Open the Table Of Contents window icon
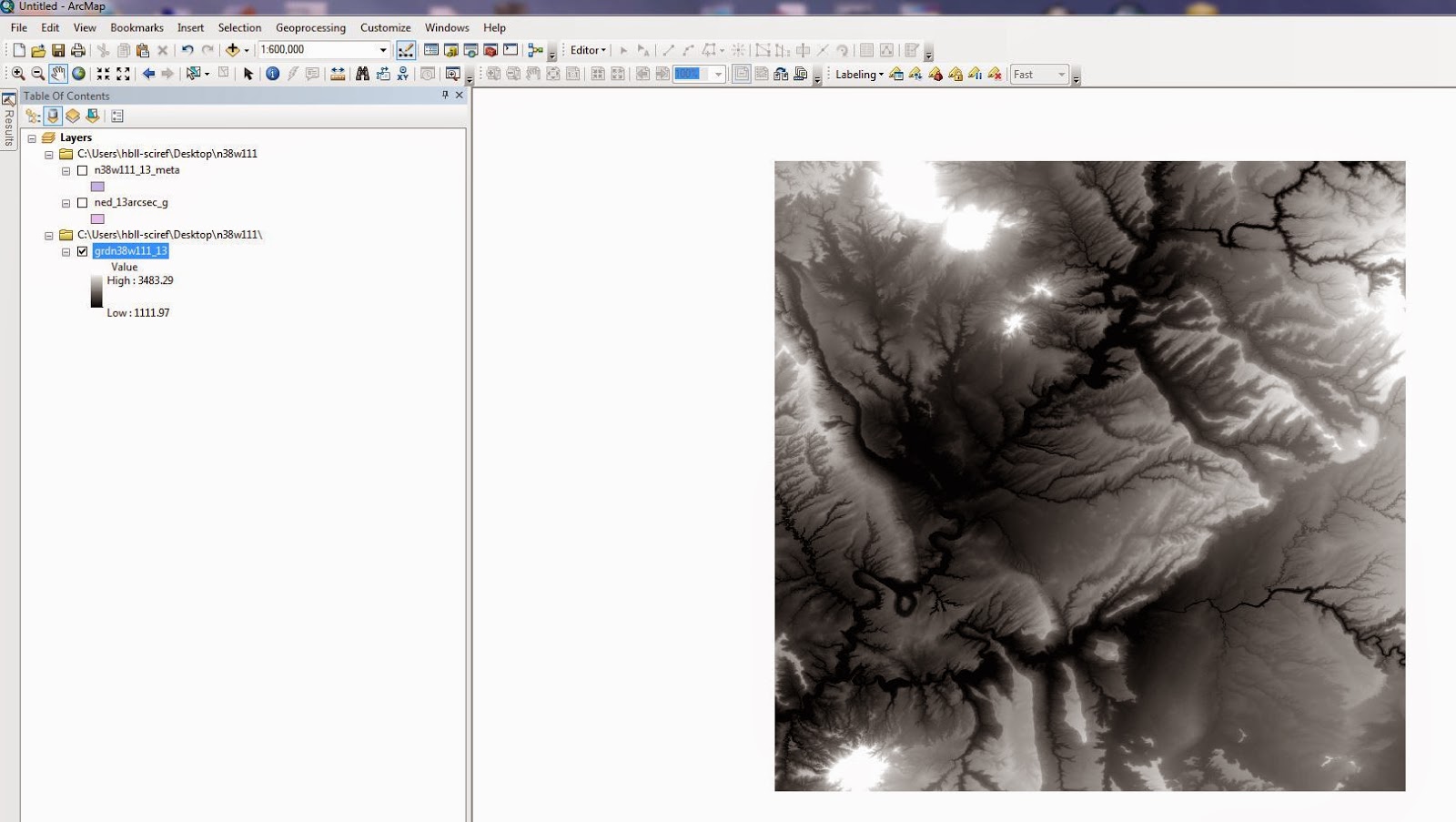The image size is (1456, 822). click(x=431, y=50)
